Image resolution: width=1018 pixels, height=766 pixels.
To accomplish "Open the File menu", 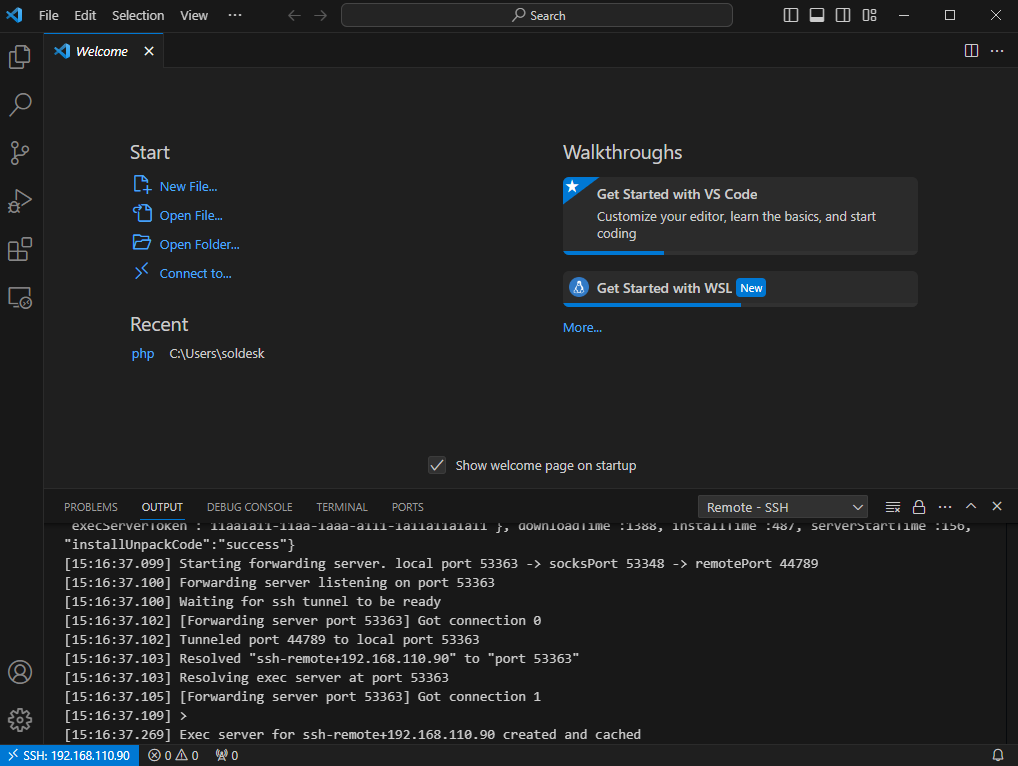I will coord(49,15).
